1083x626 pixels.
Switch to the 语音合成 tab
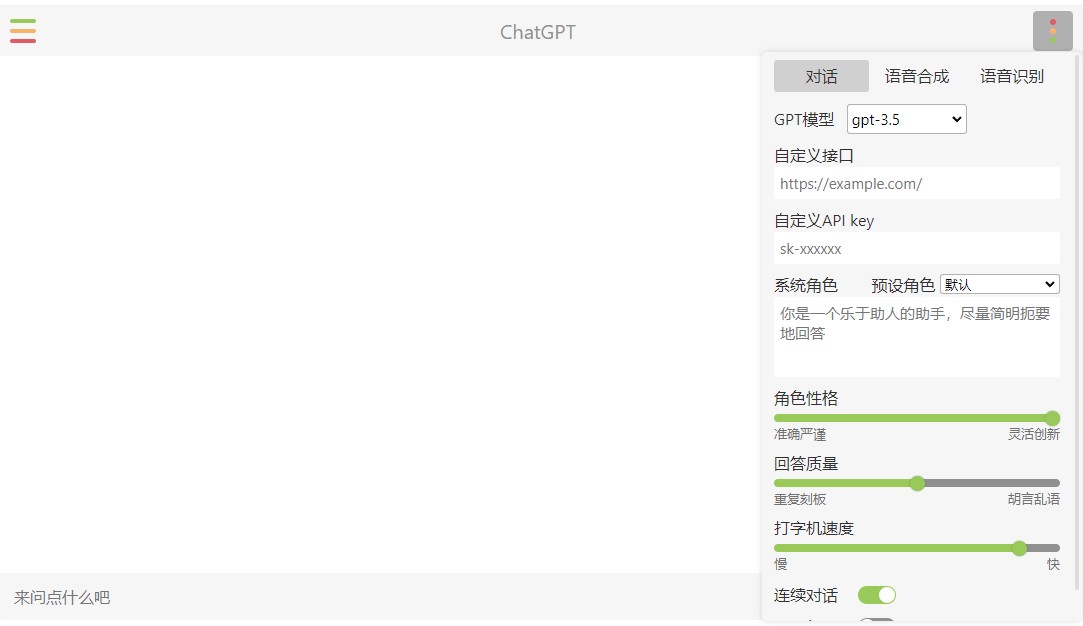coord(916,75)
